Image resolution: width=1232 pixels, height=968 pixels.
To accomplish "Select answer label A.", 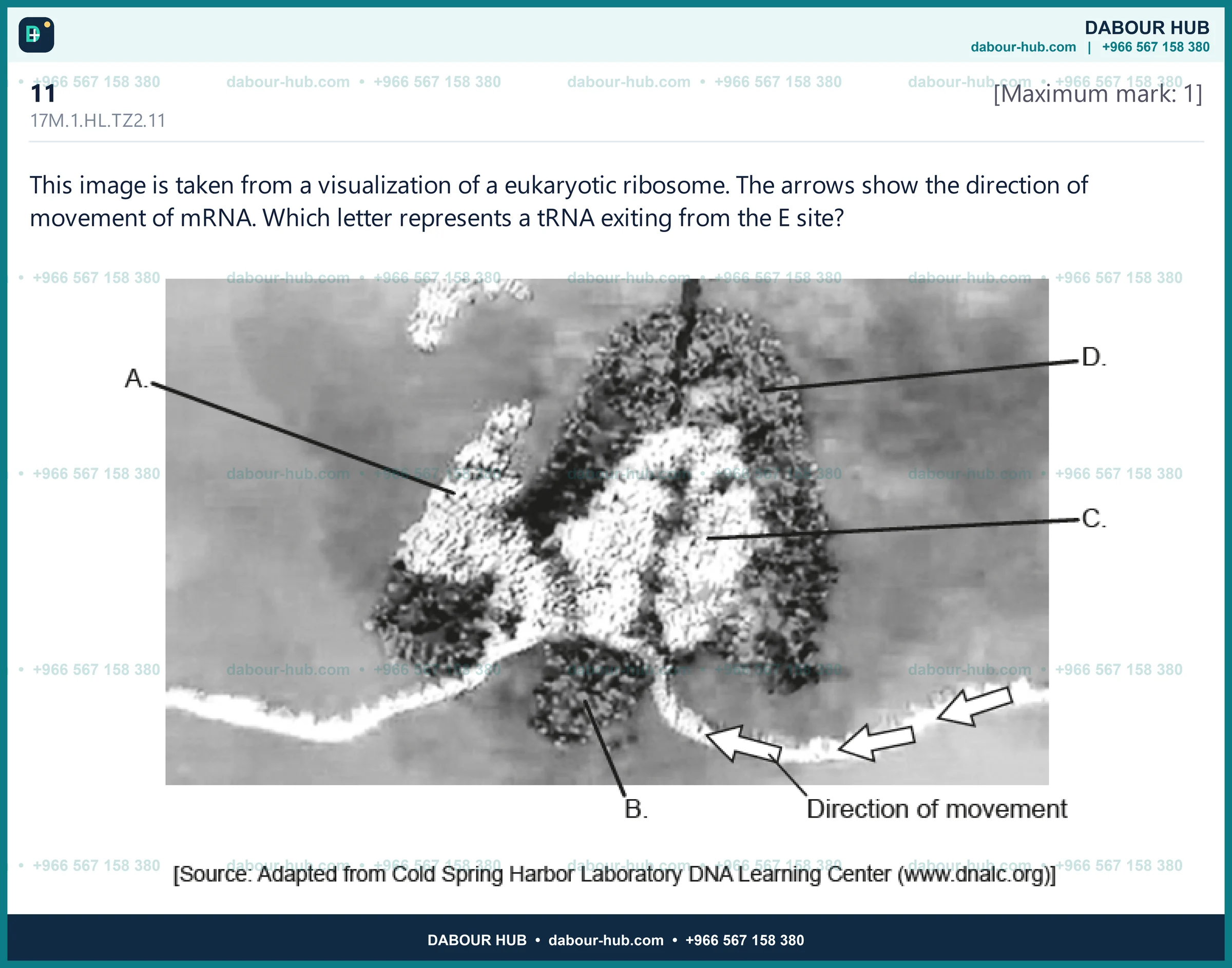I will pyautogui.click(x=136, y=378).
